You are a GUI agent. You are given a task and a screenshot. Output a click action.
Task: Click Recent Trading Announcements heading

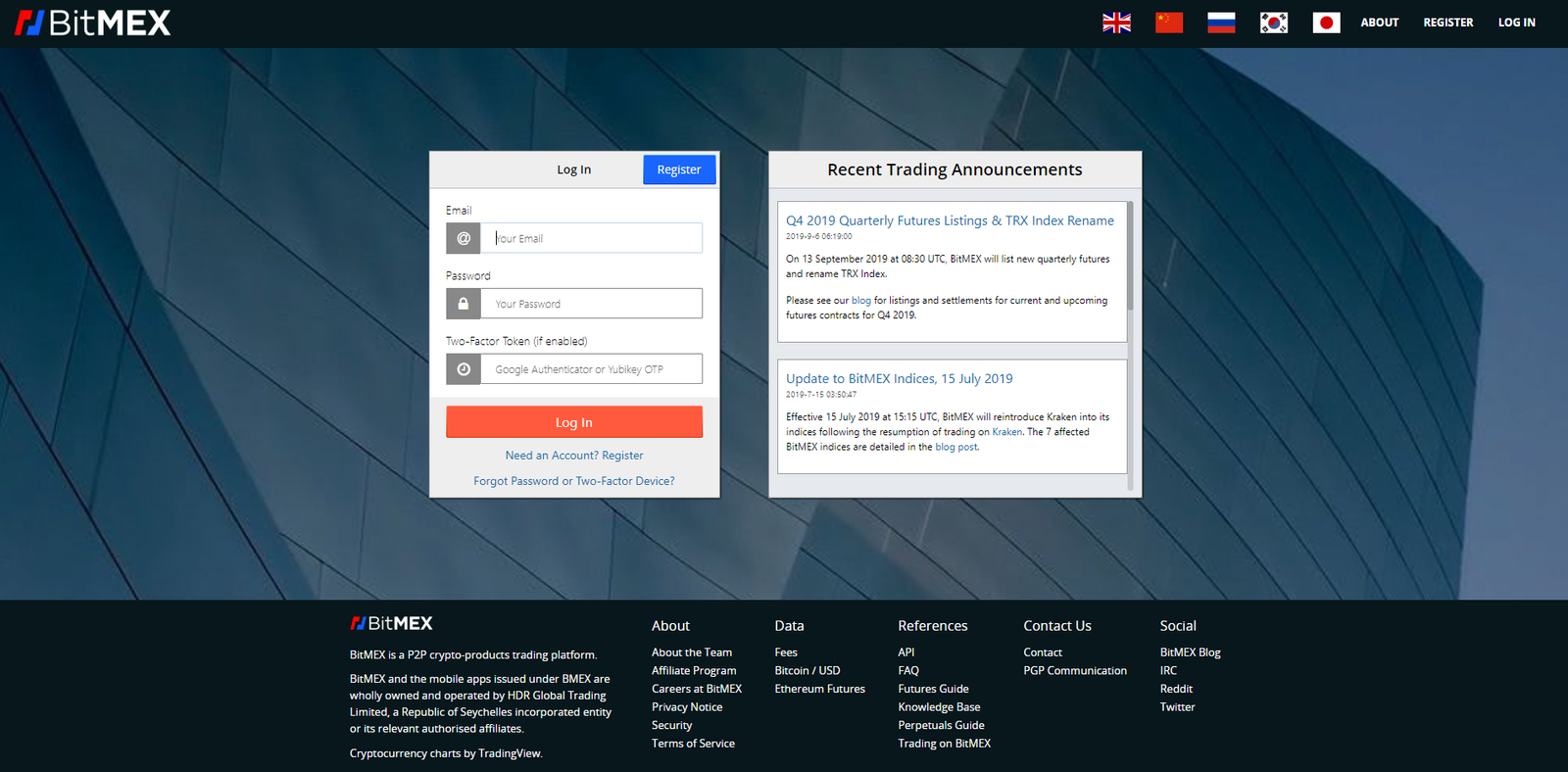(955, 169)
